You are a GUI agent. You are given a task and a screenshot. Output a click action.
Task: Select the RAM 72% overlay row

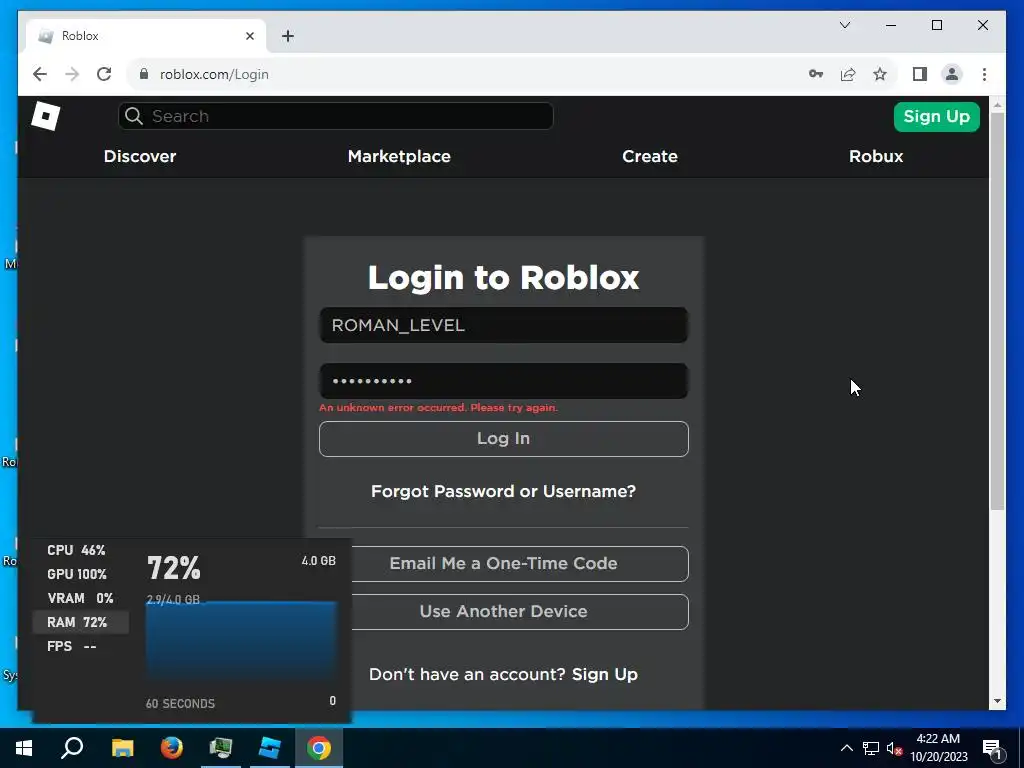tap(80, 622)
